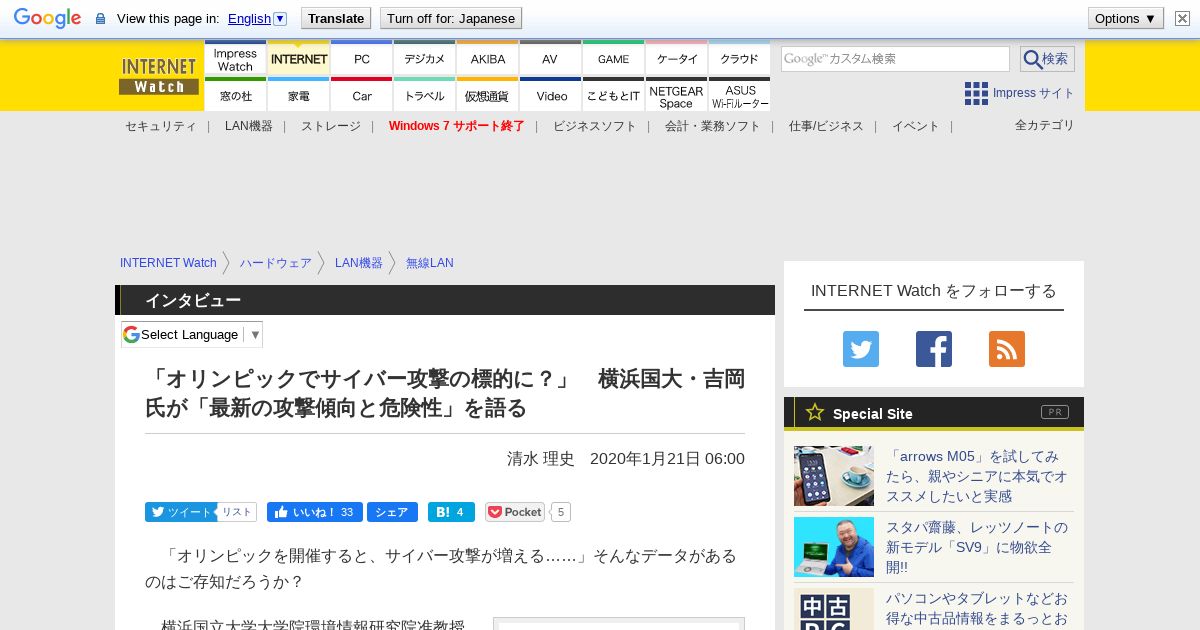The height and width of the screenshot is (630, 1200).
Task: Open the Options menu
Action: click(1126, 18)
